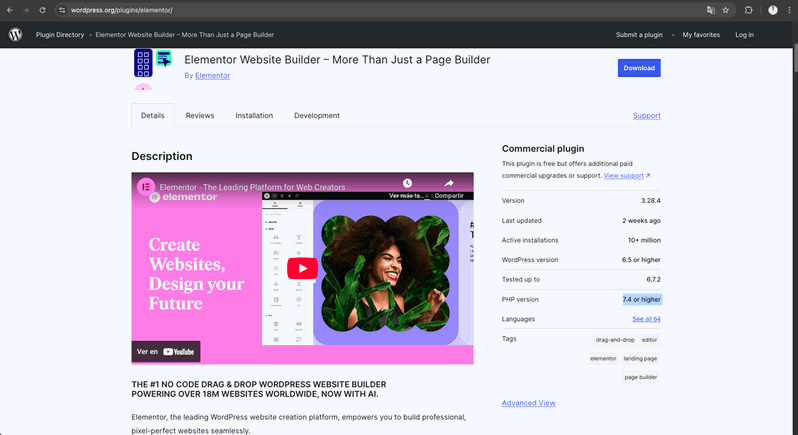Click the share arrow icon on video
This screenshot has width=798, height=435.
[x=448, y=183]
